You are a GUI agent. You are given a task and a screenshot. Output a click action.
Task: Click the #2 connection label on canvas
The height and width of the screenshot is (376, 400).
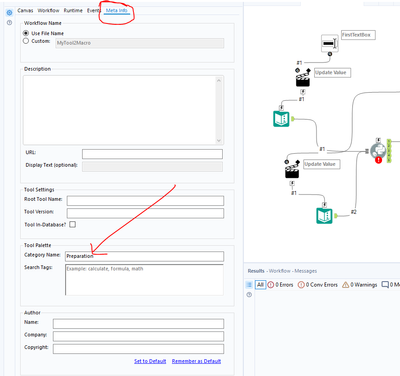coord(354,212)
